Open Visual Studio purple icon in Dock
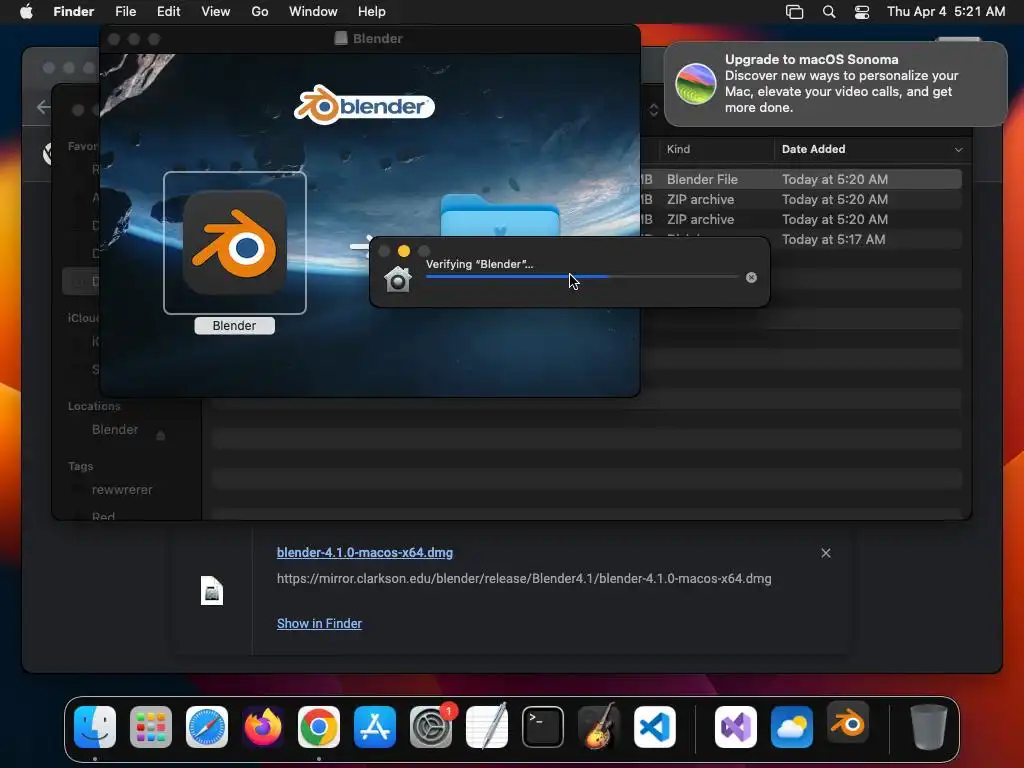This screenshot has width=1024, height=768. (x=736, y=727)
